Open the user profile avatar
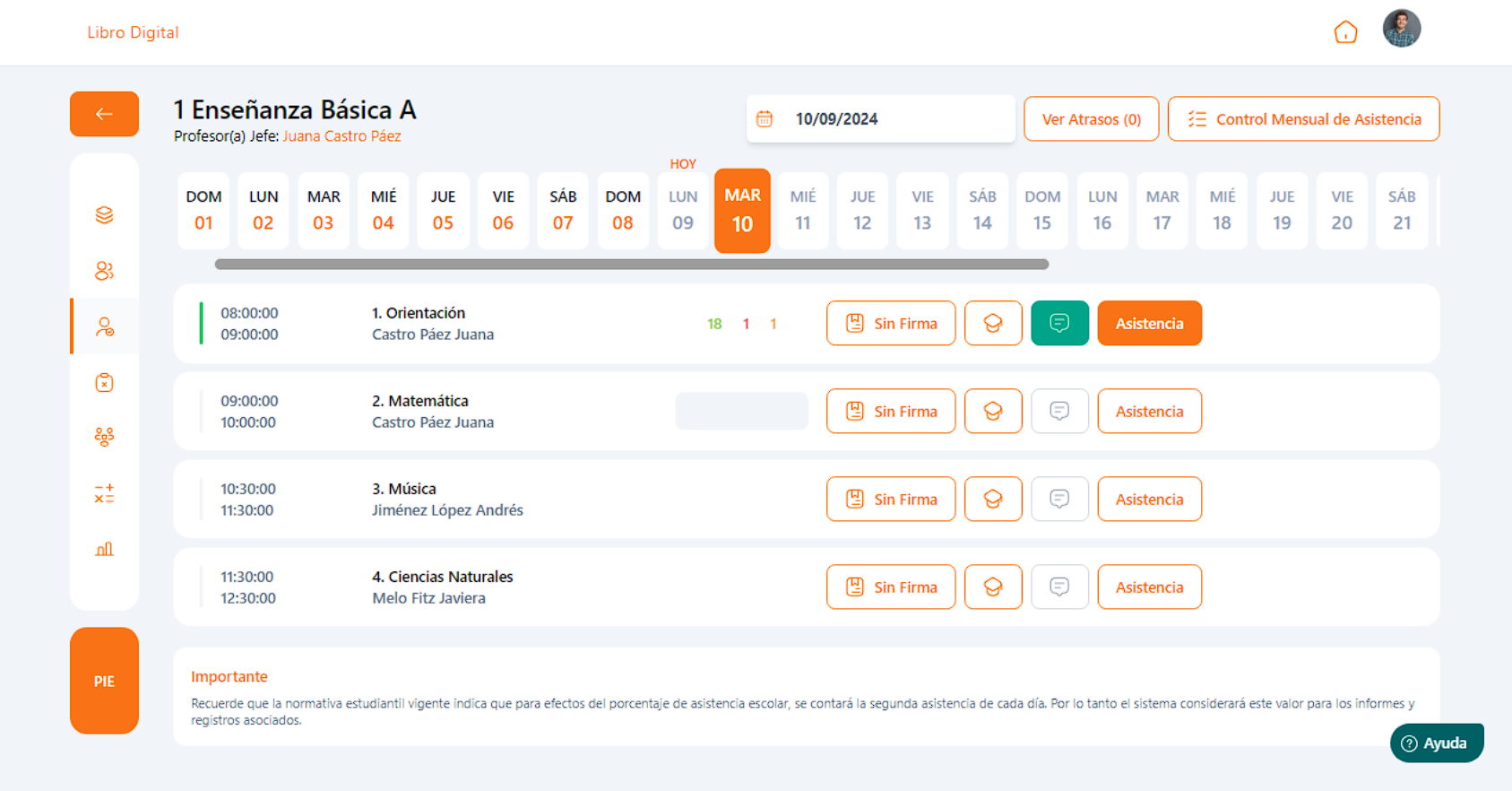Image resolution: width=1512 pixels, height=791 pixels. (1401, 29)
